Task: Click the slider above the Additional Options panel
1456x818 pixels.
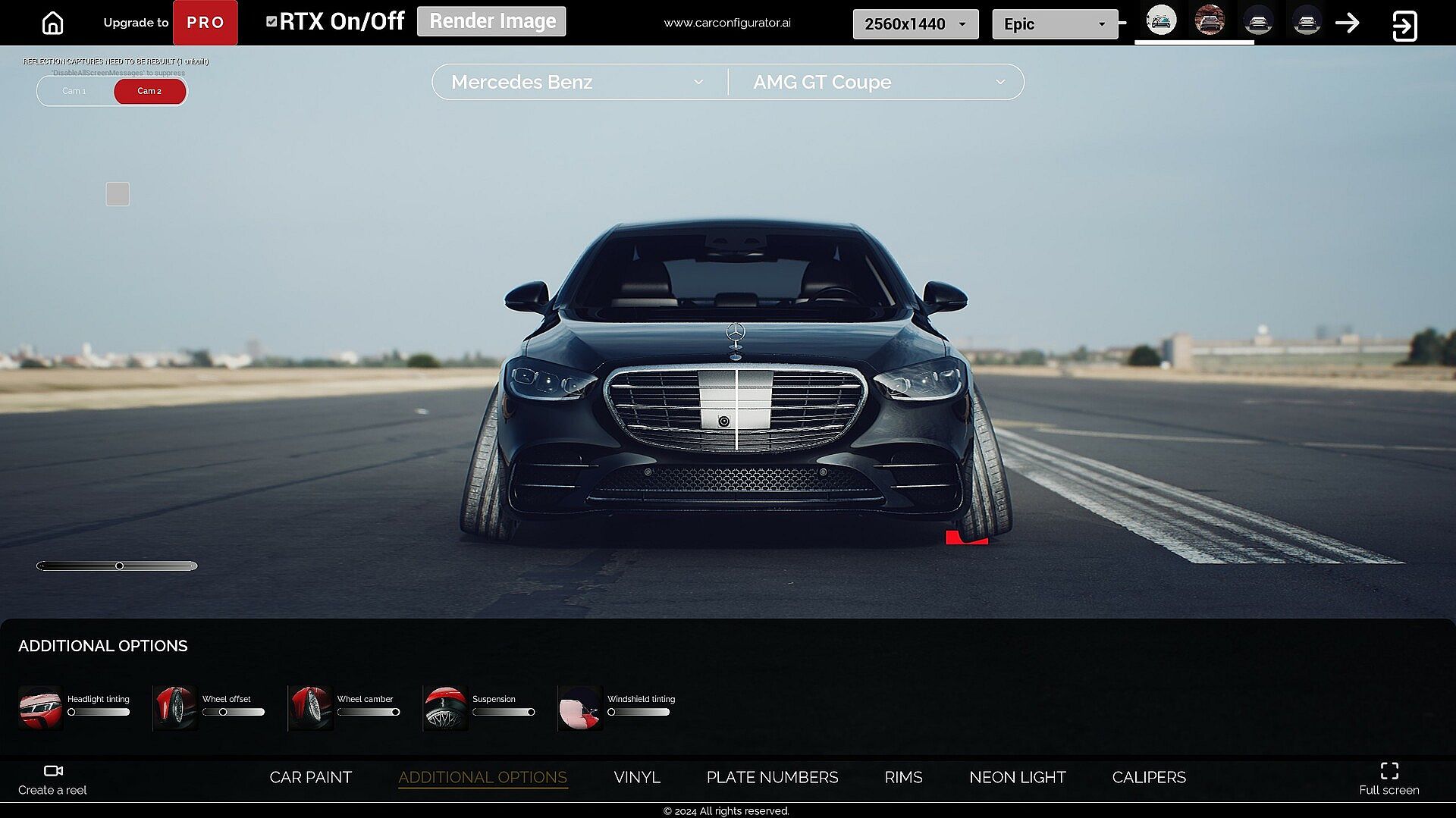Action: [x=117, y=566]
